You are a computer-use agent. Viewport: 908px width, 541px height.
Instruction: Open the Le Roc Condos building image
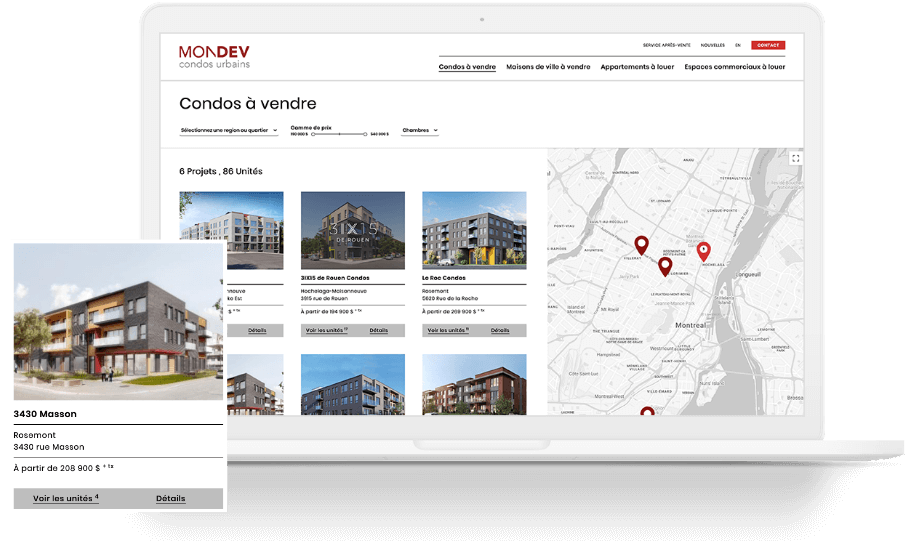(474, 231)
